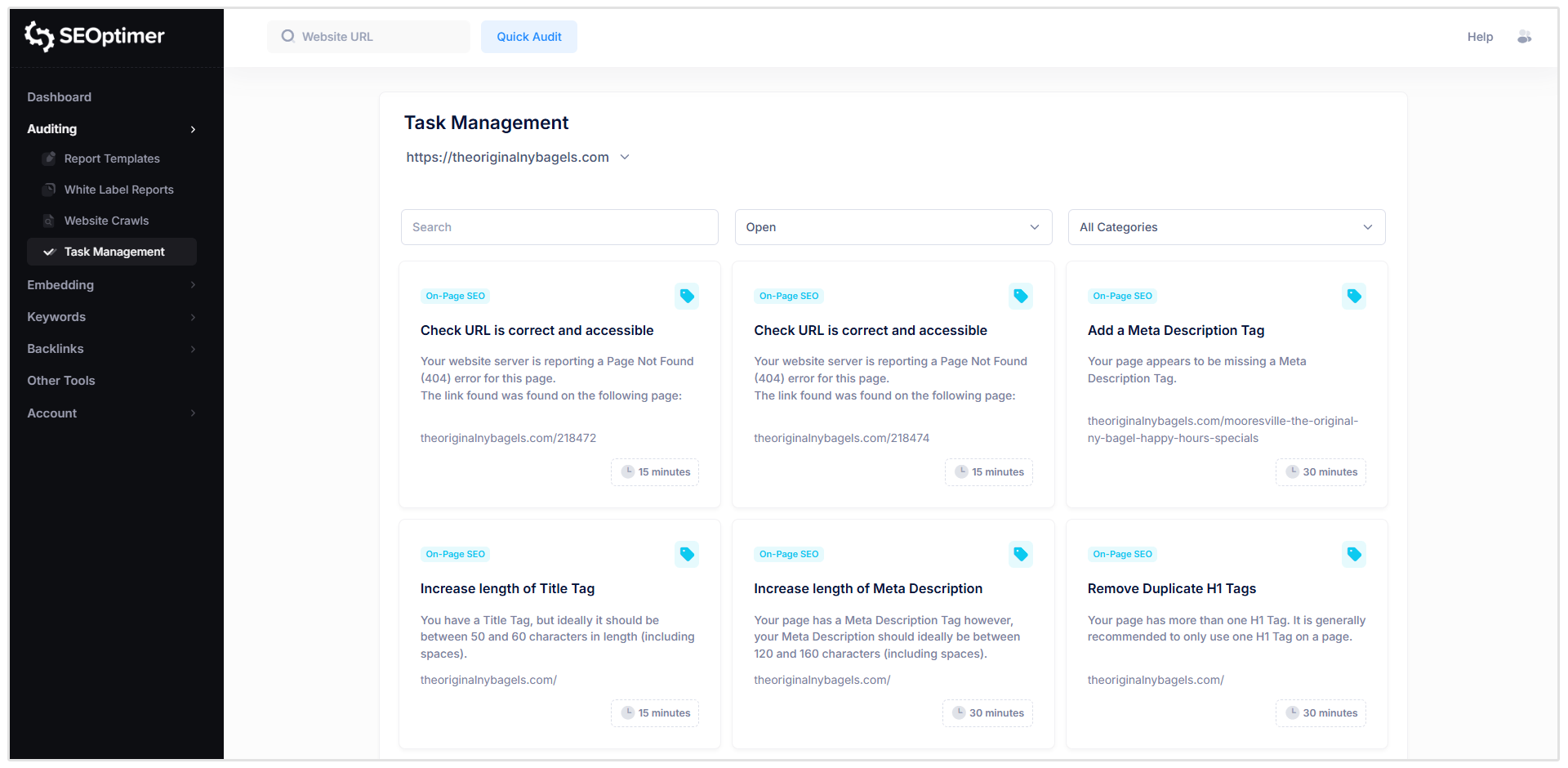Open the Open status filter dropdown
This screenshot has height=768, width=1568.
coord(893,227)
